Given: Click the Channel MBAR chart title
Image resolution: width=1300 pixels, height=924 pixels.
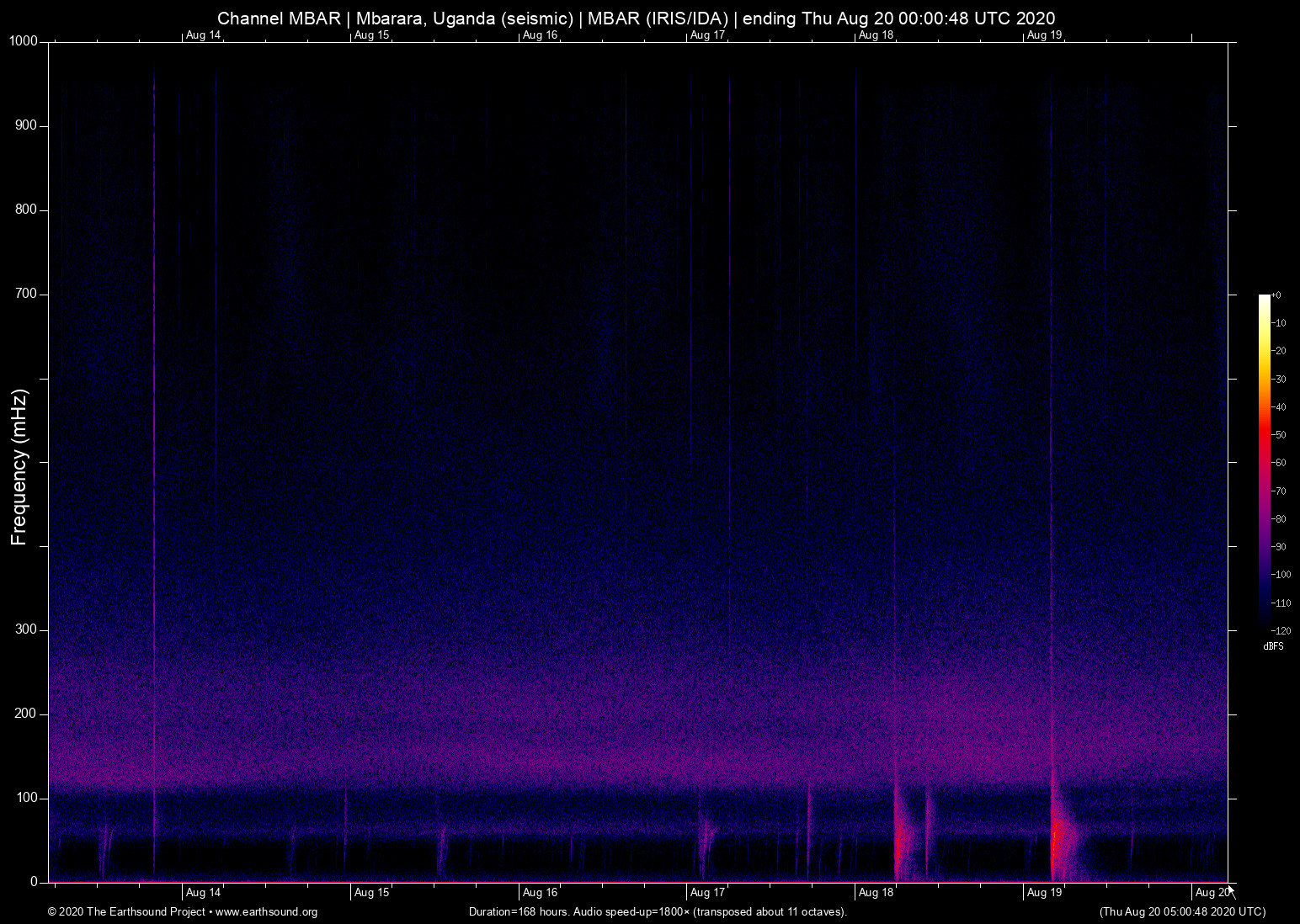Looking at the screenshot, I should point(636,19).
